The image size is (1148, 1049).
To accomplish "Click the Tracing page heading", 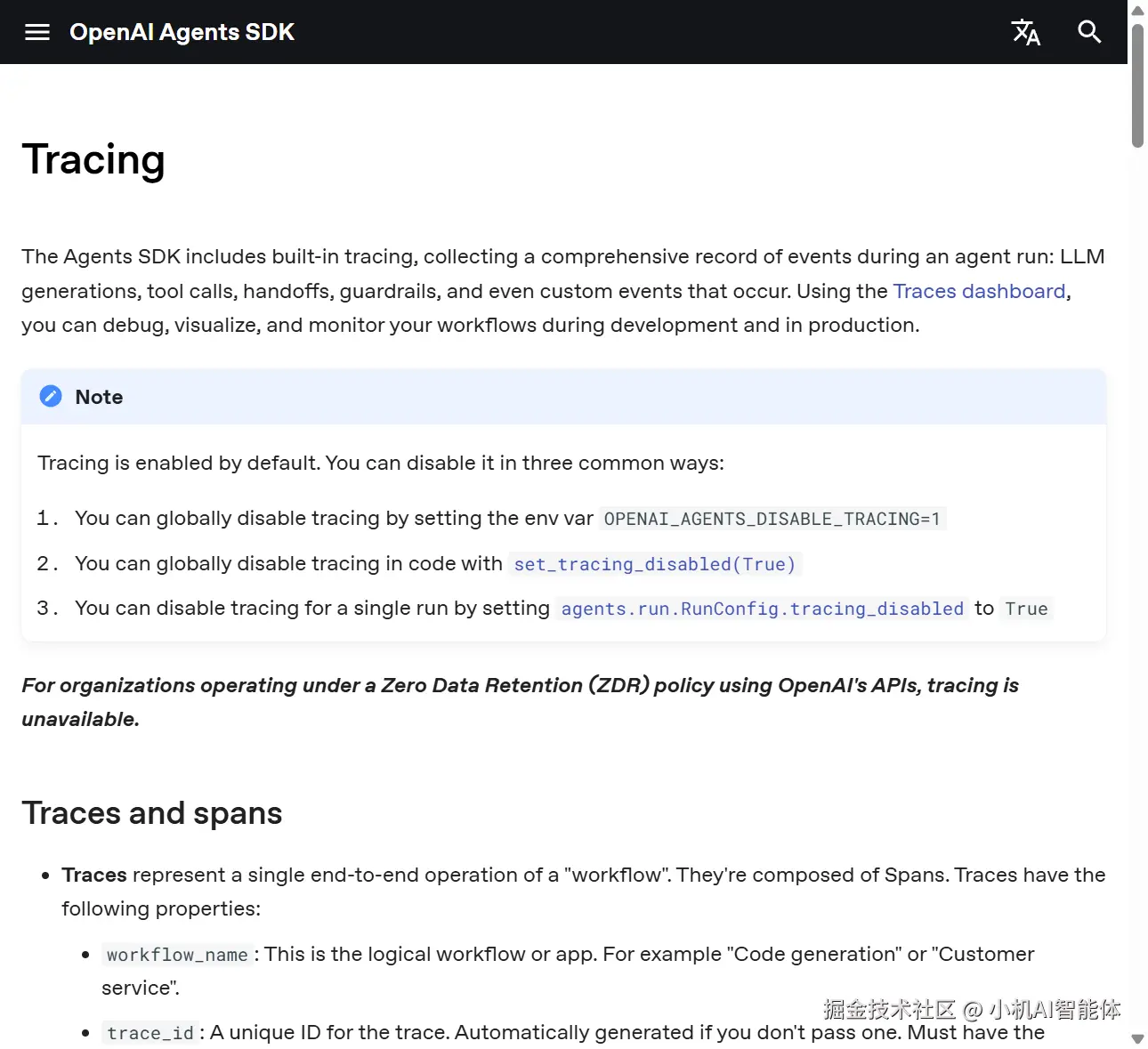I will [93, 160].
